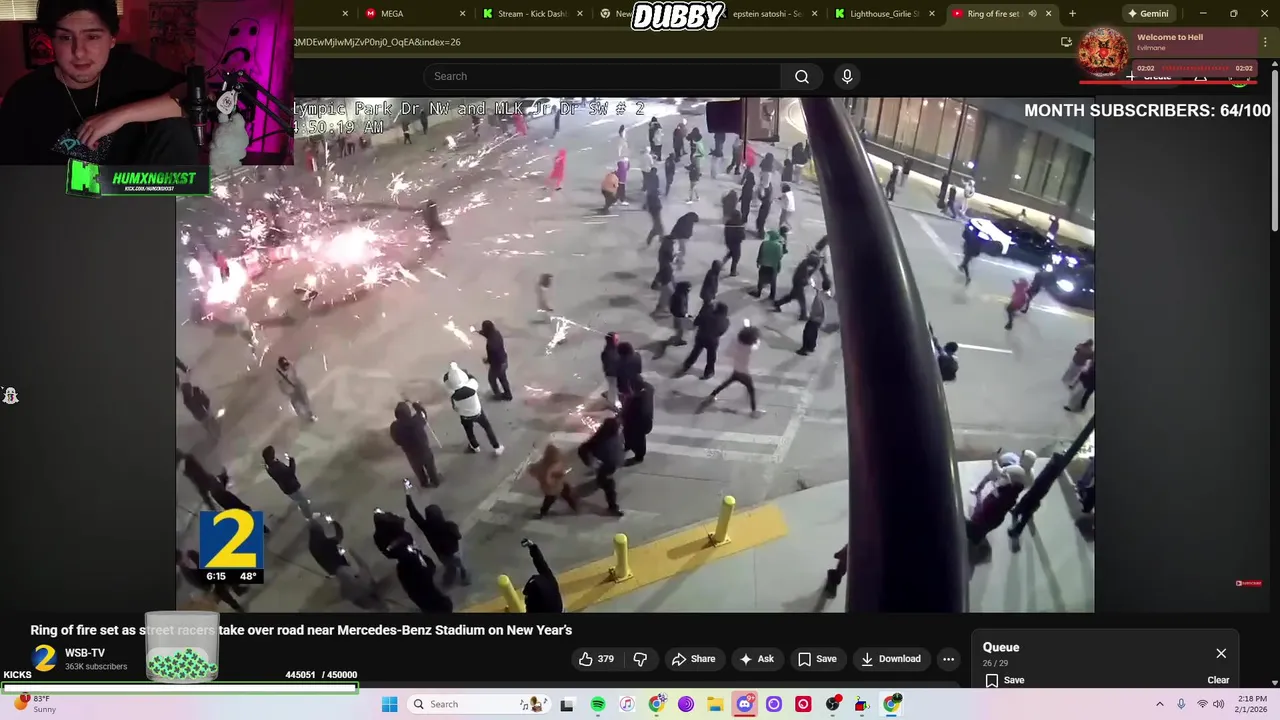Open more actions three-dot menu under video
Image resolution: width=1280 pixels, height=720 pixels.
[948, 659]
